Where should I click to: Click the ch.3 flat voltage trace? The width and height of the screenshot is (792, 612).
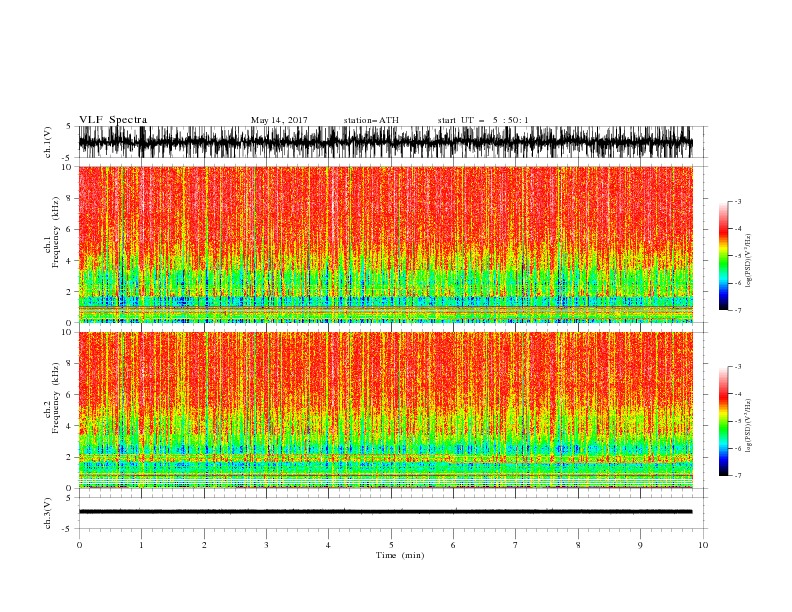coord(385,512)
